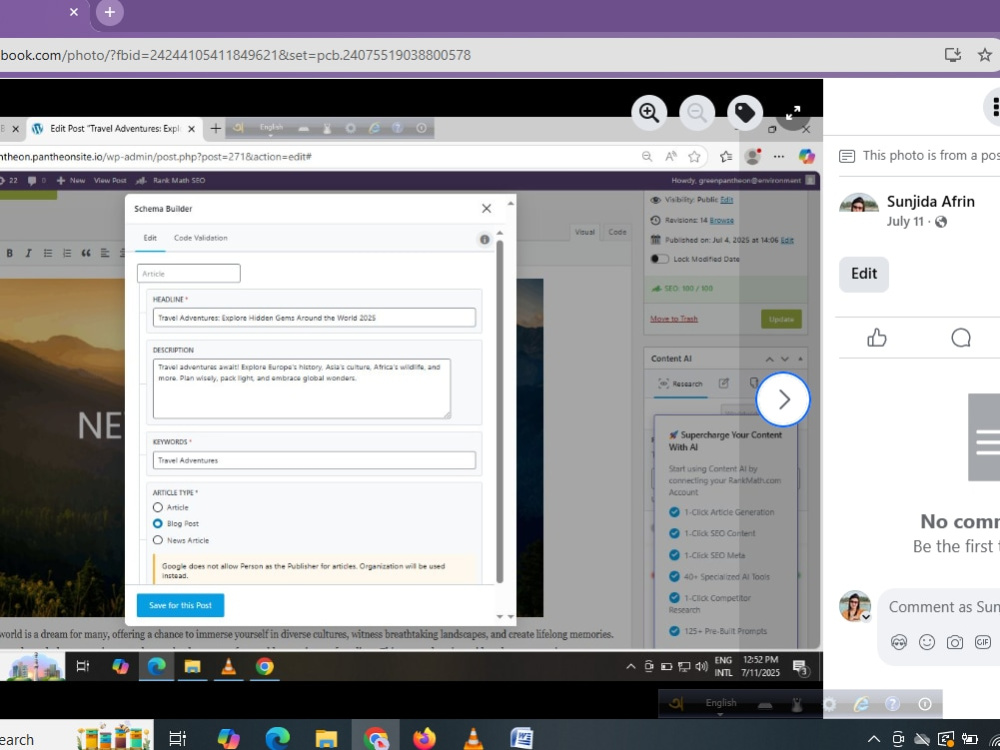1000x750 pixels.
Task: Click the info icon in Schema Builder
Action: [484, 239]
